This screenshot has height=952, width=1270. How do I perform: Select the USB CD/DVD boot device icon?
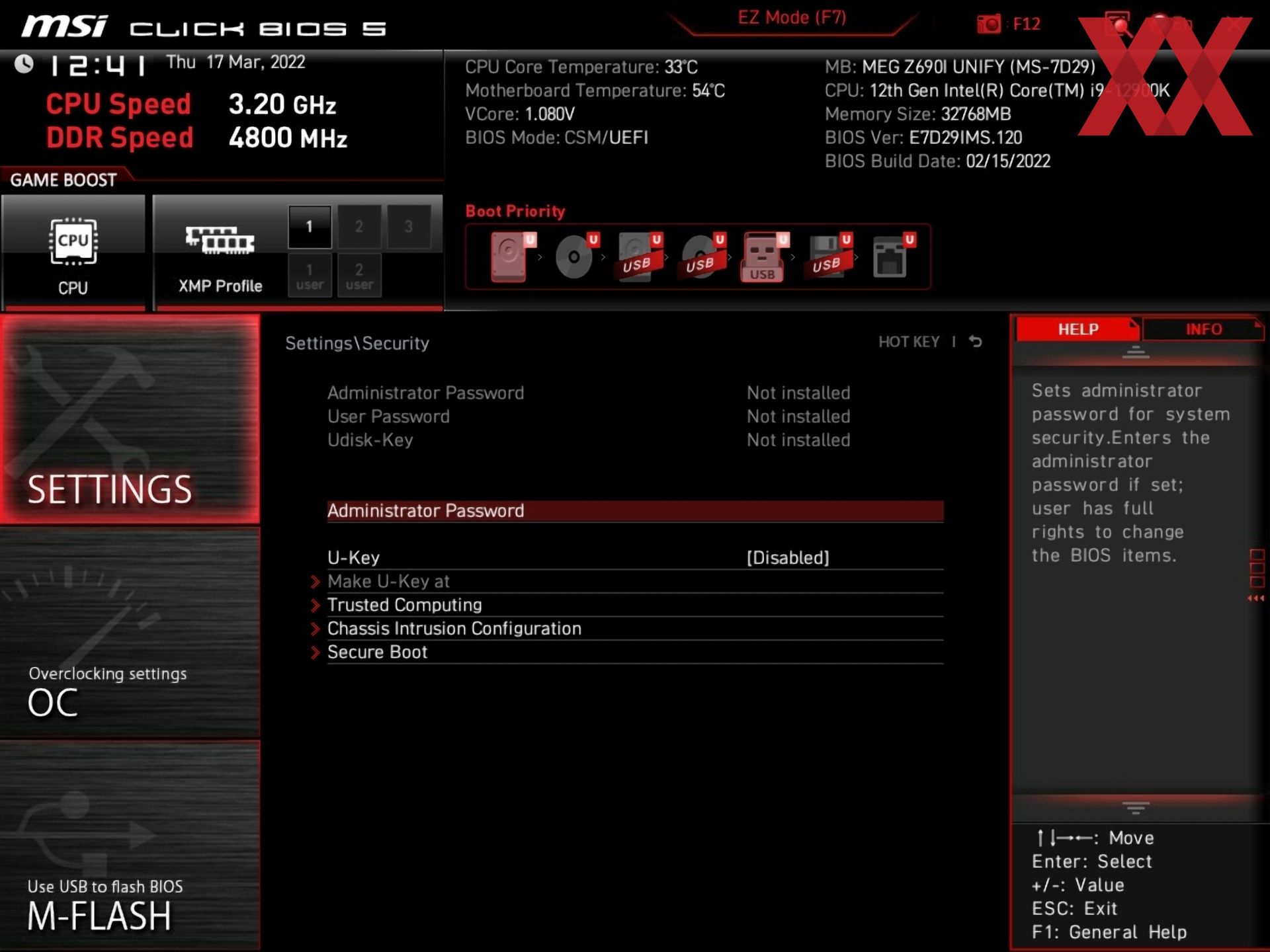(x=702, y=257)
